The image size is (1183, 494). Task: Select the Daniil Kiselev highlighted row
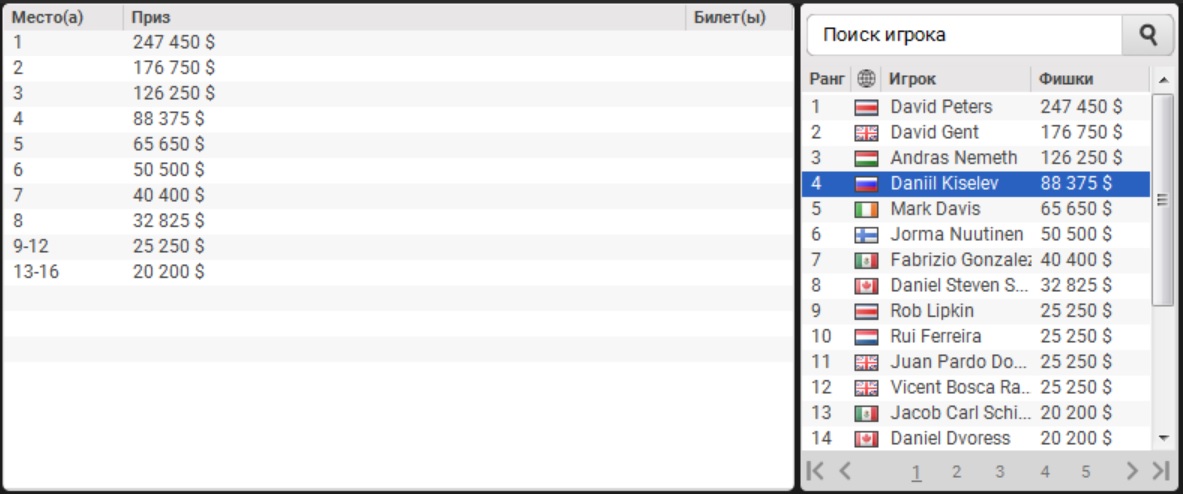(x=976, y=183)
